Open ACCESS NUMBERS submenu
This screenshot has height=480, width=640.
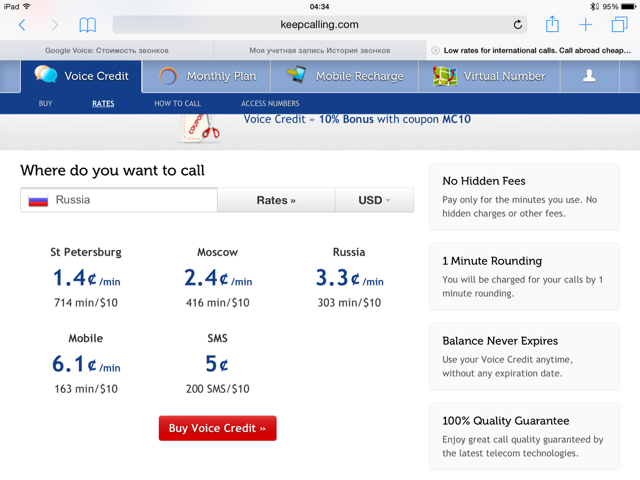(x=270, y=104)
